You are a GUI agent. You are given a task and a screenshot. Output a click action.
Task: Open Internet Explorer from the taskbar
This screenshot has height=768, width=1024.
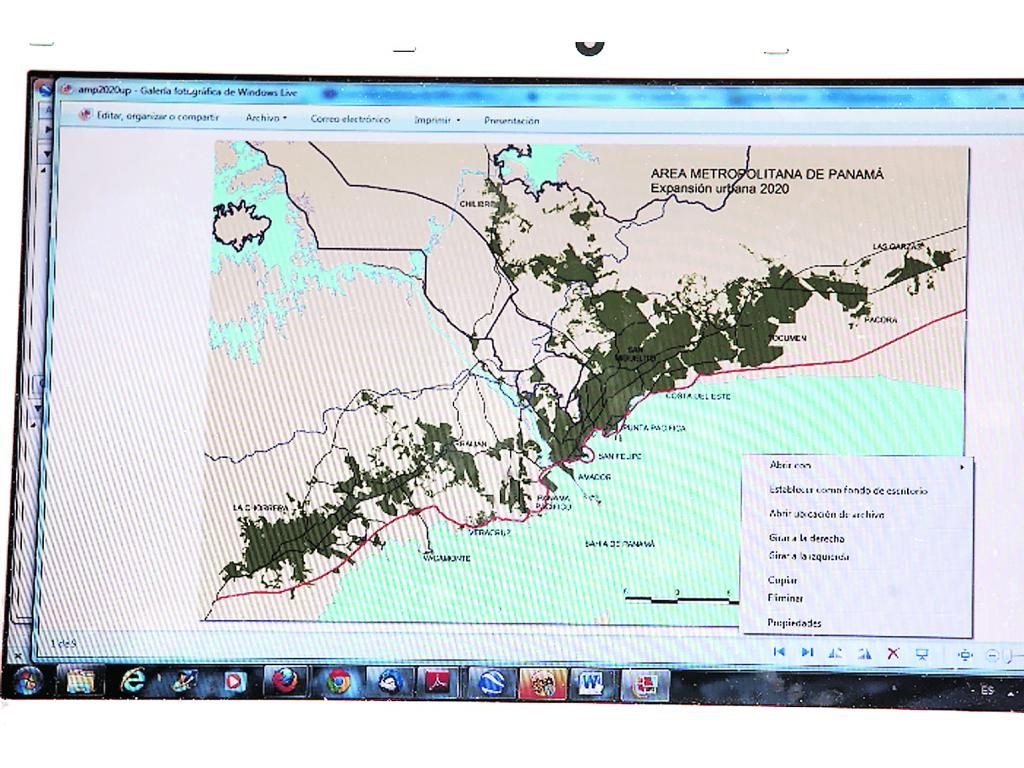coord(132,681)
